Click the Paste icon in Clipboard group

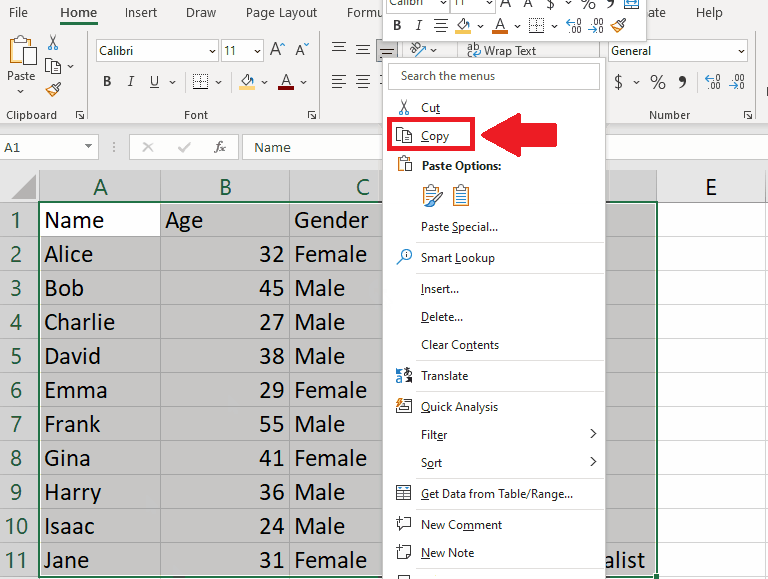pyautogui.click(x=21, y=59)
